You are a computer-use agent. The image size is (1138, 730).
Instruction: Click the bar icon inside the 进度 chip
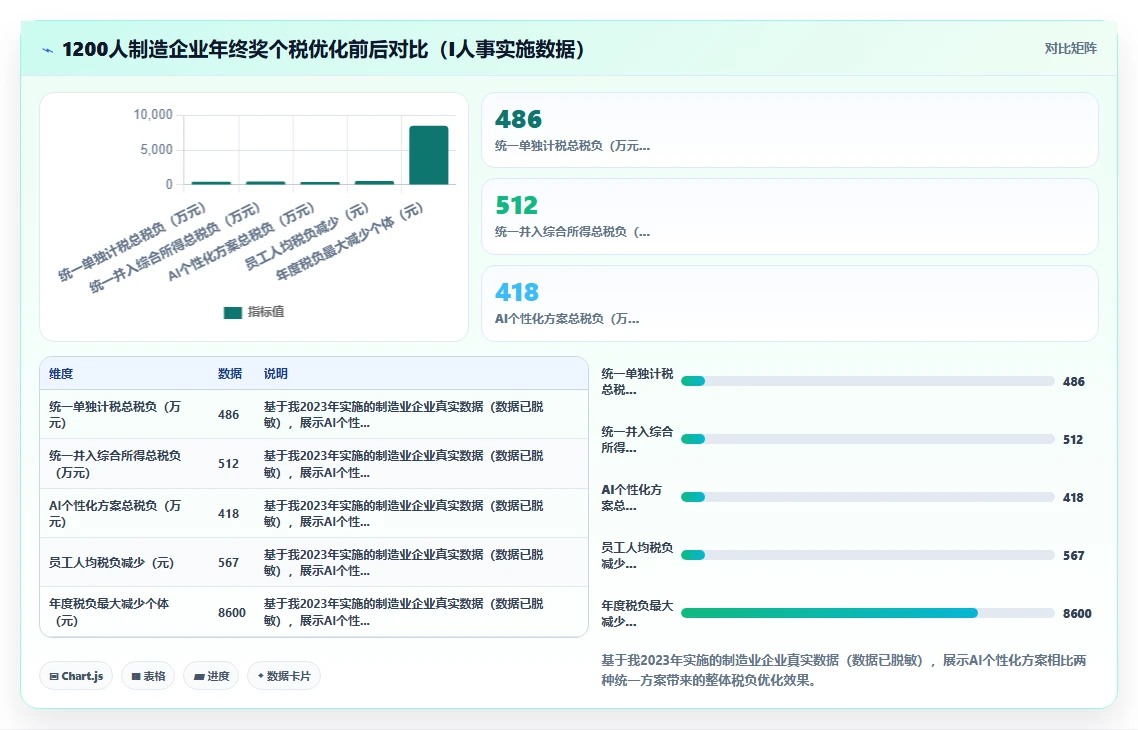tap(199, 677)
